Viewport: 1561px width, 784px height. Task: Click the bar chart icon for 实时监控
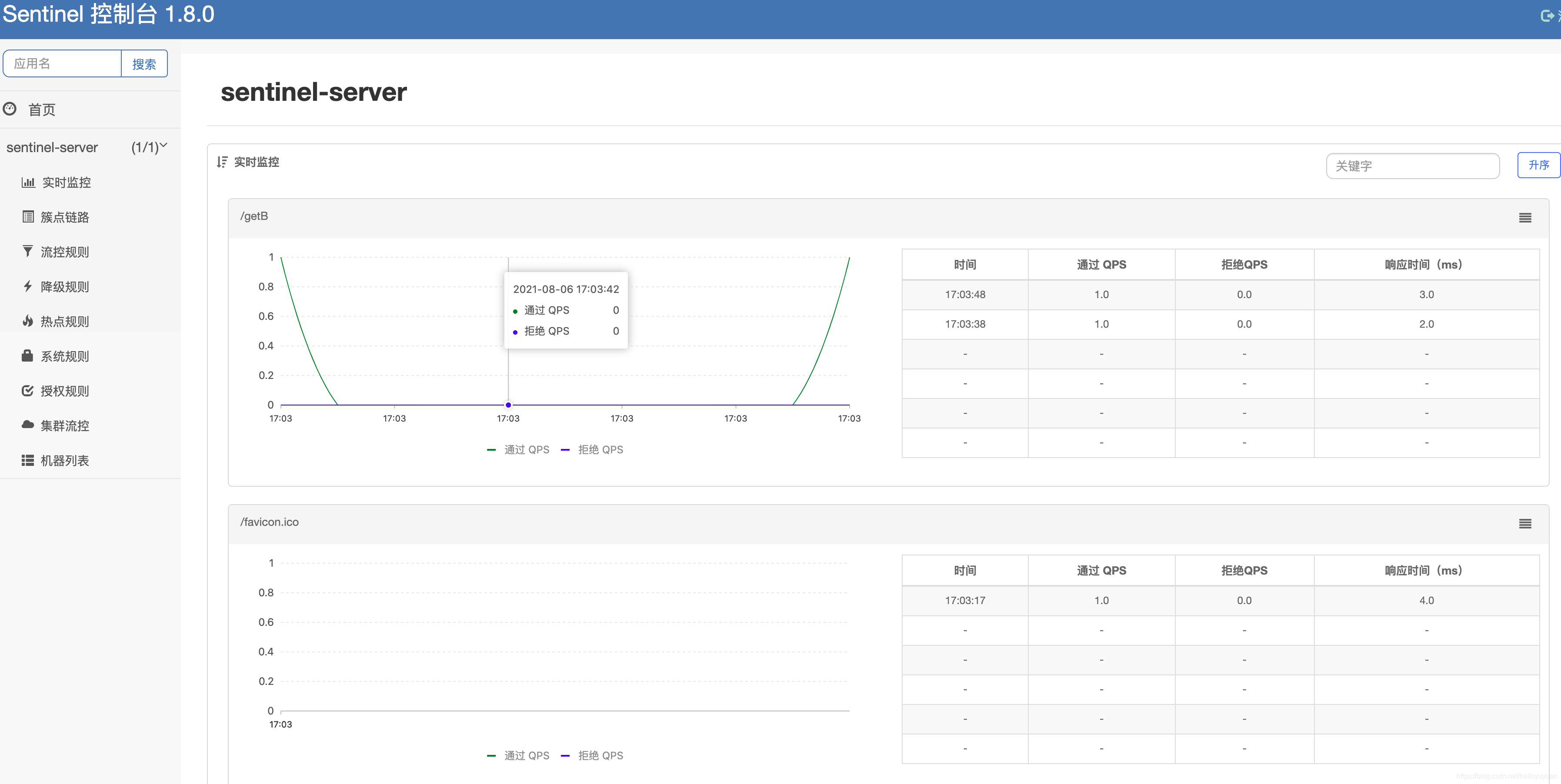coord(28,183)
